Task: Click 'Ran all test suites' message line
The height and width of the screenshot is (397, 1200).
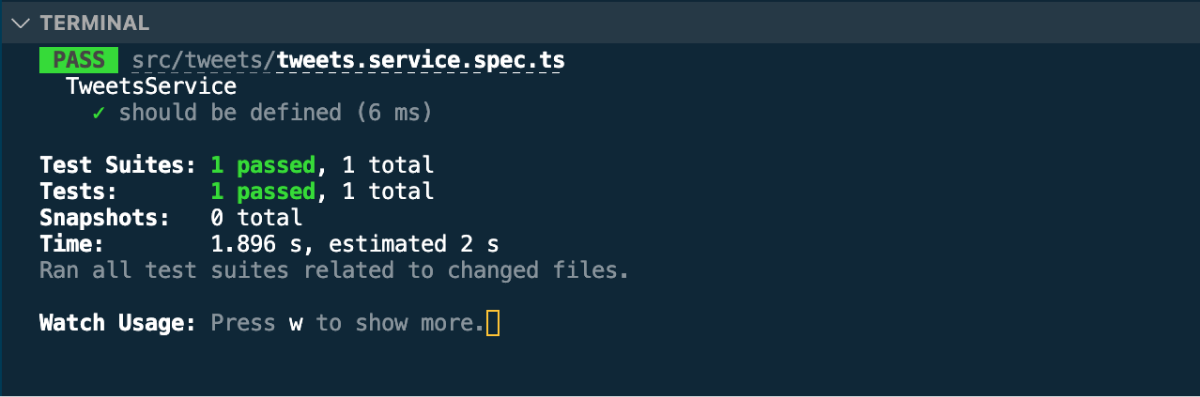Action: [334, 270]
